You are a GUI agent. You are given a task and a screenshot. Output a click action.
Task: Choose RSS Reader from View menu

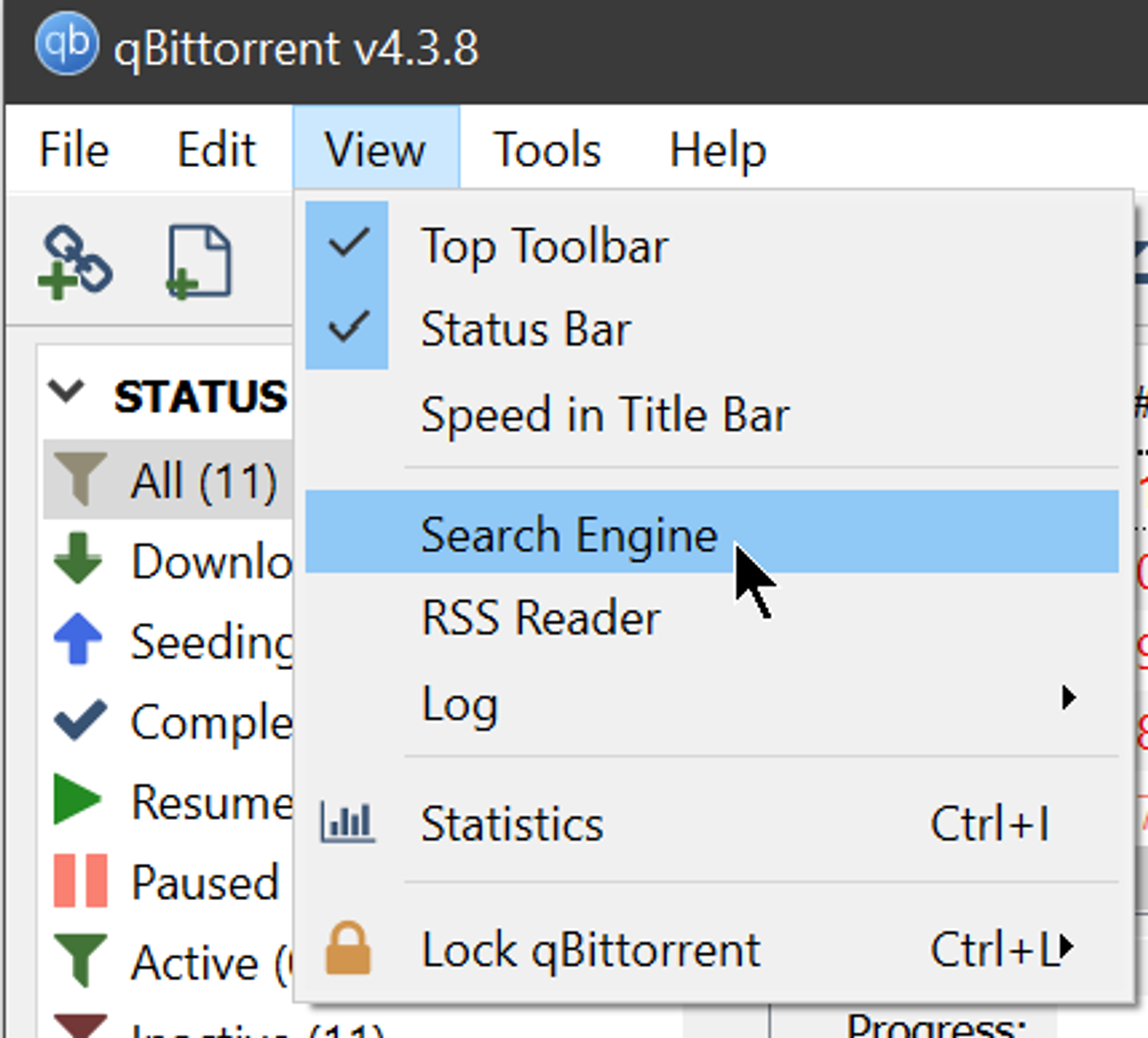click(712, 617)
